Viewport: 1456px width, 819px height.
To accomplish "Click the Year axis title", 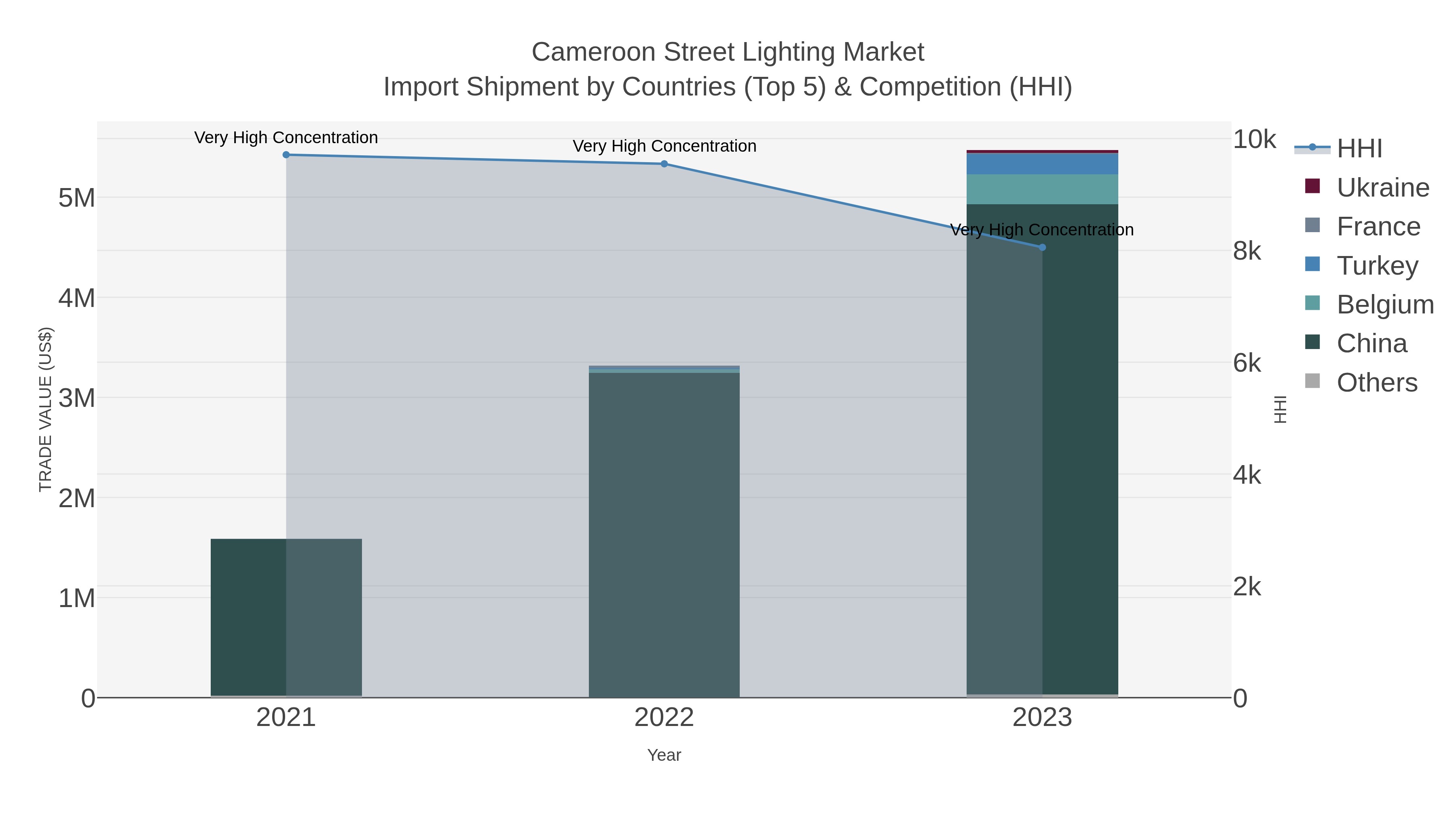I will point(664,755).
